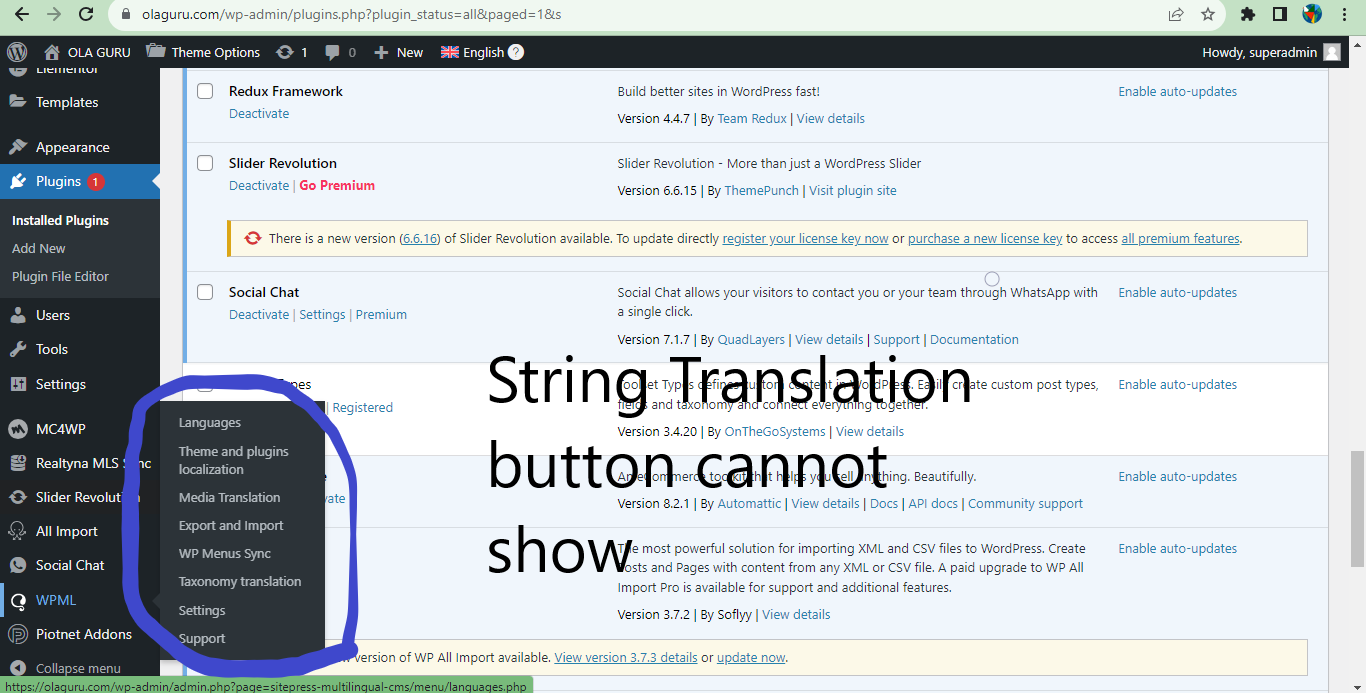Click the browser forward arrow

54,14
